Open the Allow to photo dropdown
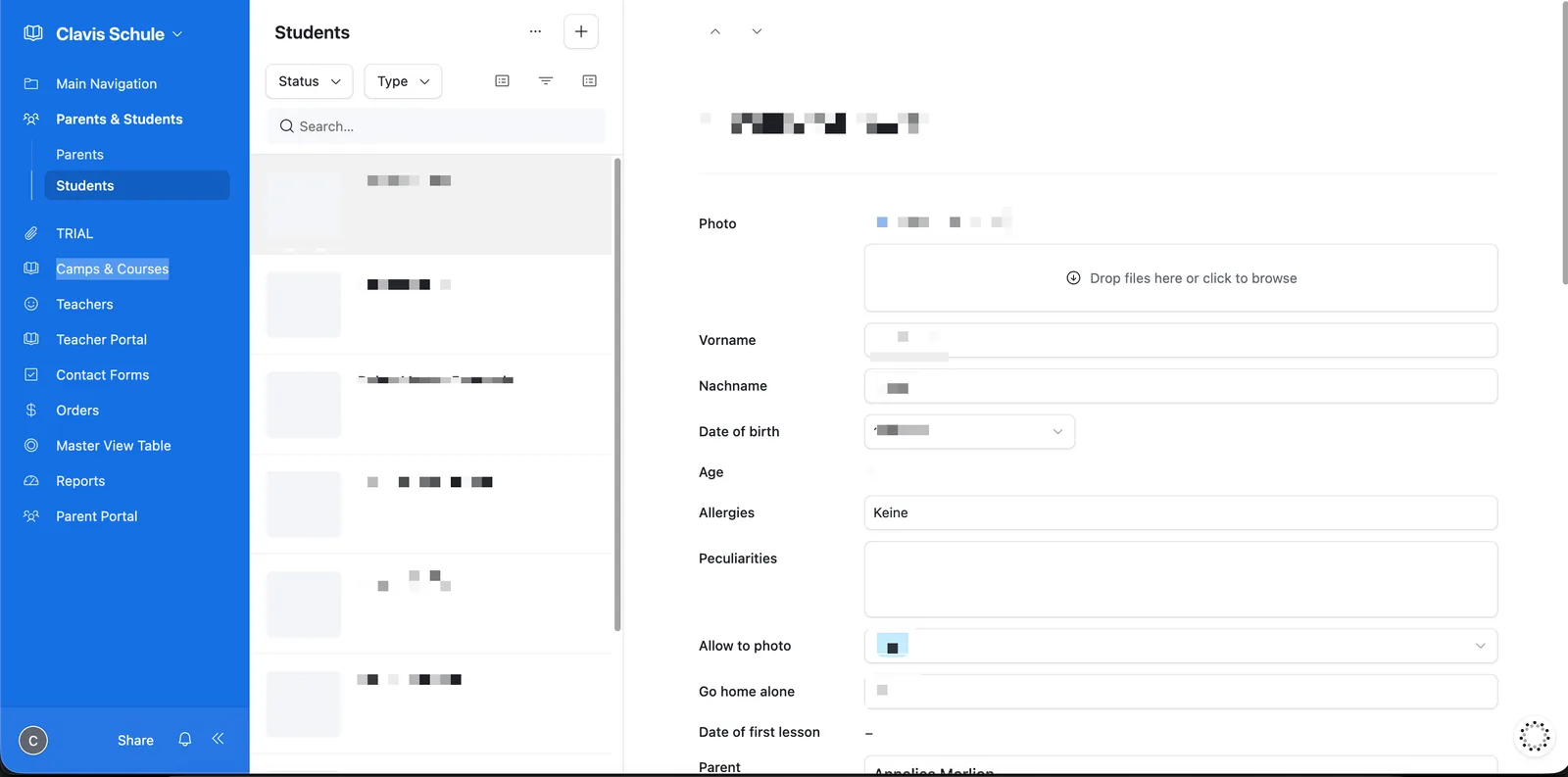The width and height of the screenshot is (1568, 777). [1181, 646]
